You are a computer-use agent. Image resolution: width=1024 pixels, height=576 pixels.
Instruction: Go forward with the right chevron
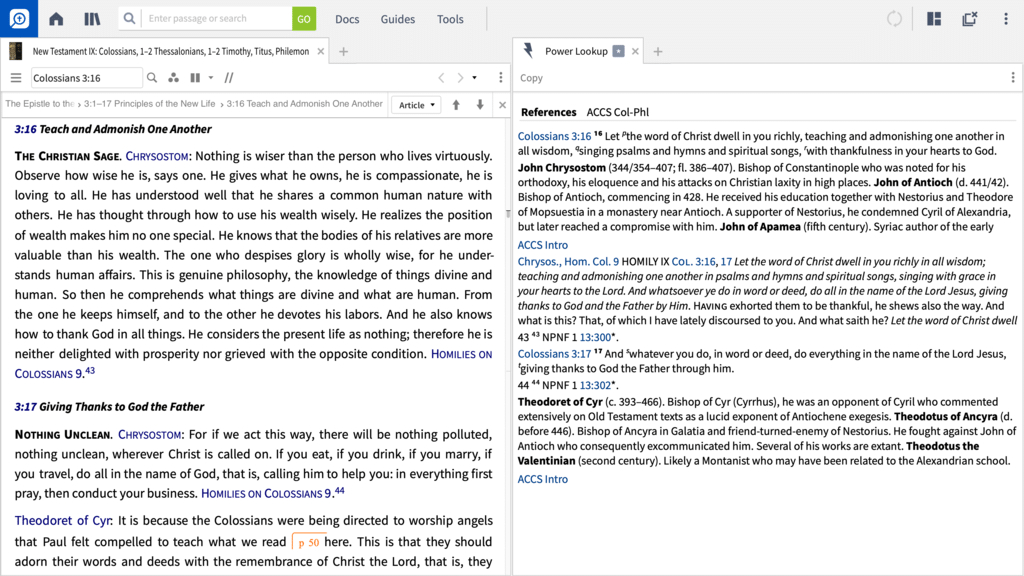[460, 78]
